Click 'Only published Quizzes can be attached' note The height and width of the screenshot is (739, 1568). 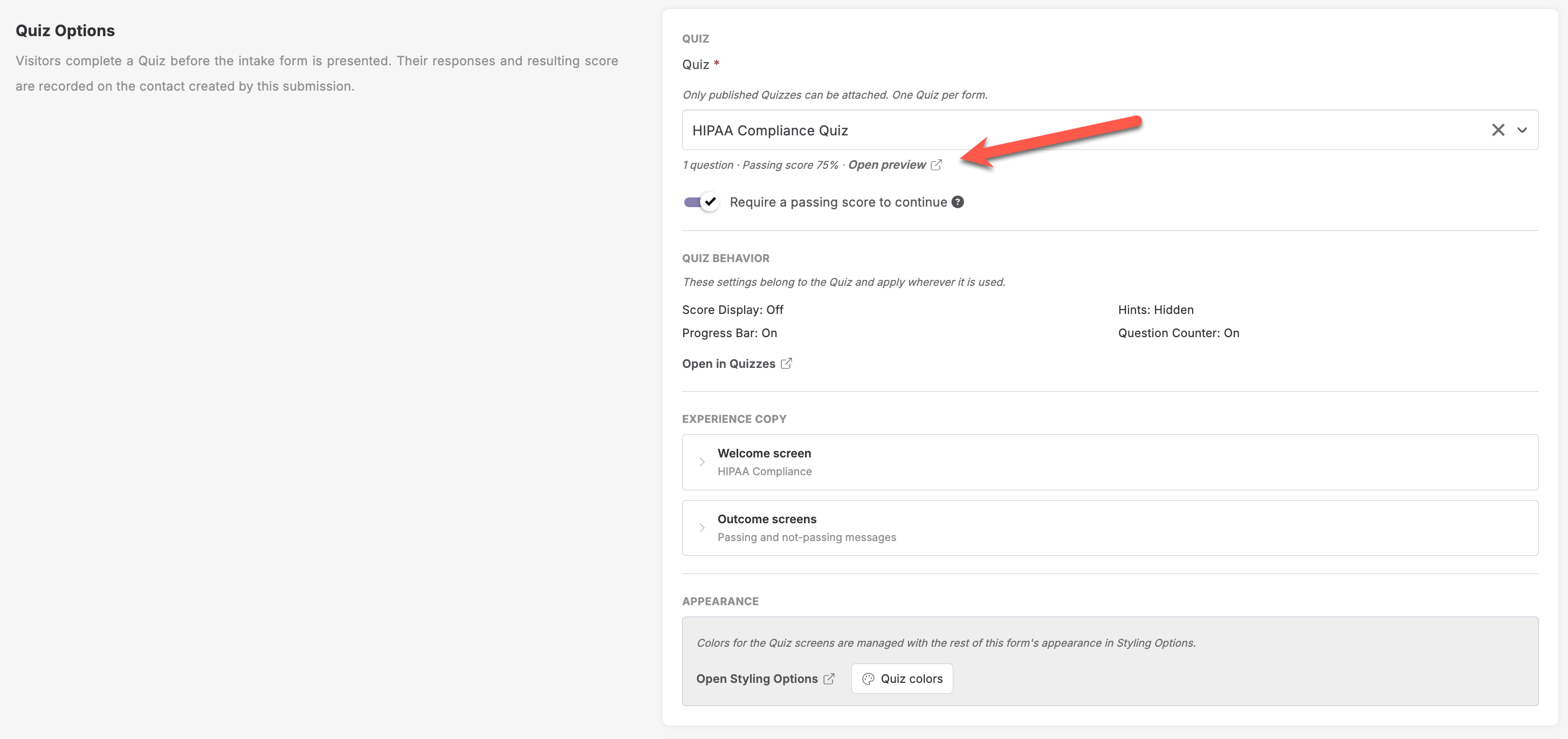click(835, 95)
